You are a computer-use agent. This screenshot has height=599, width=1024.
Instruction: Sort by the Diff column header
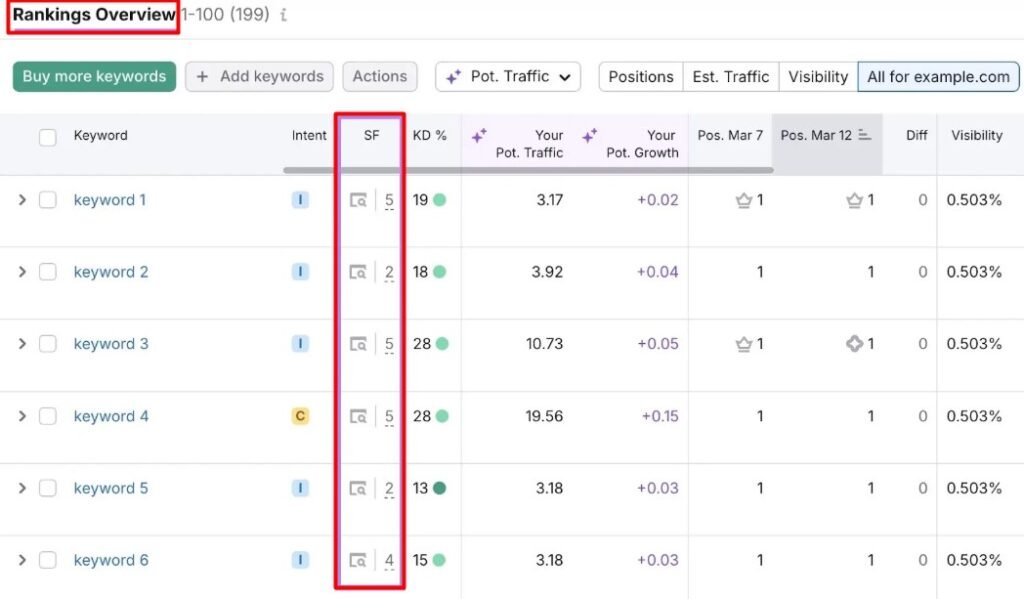click(x=916, y=135)
